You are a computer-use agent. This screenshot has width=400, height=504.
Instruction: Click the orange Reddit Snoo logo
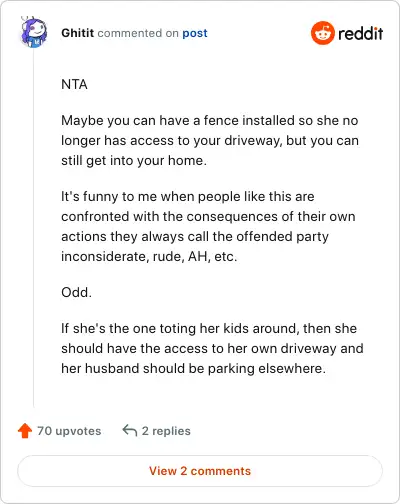[322, 33]
